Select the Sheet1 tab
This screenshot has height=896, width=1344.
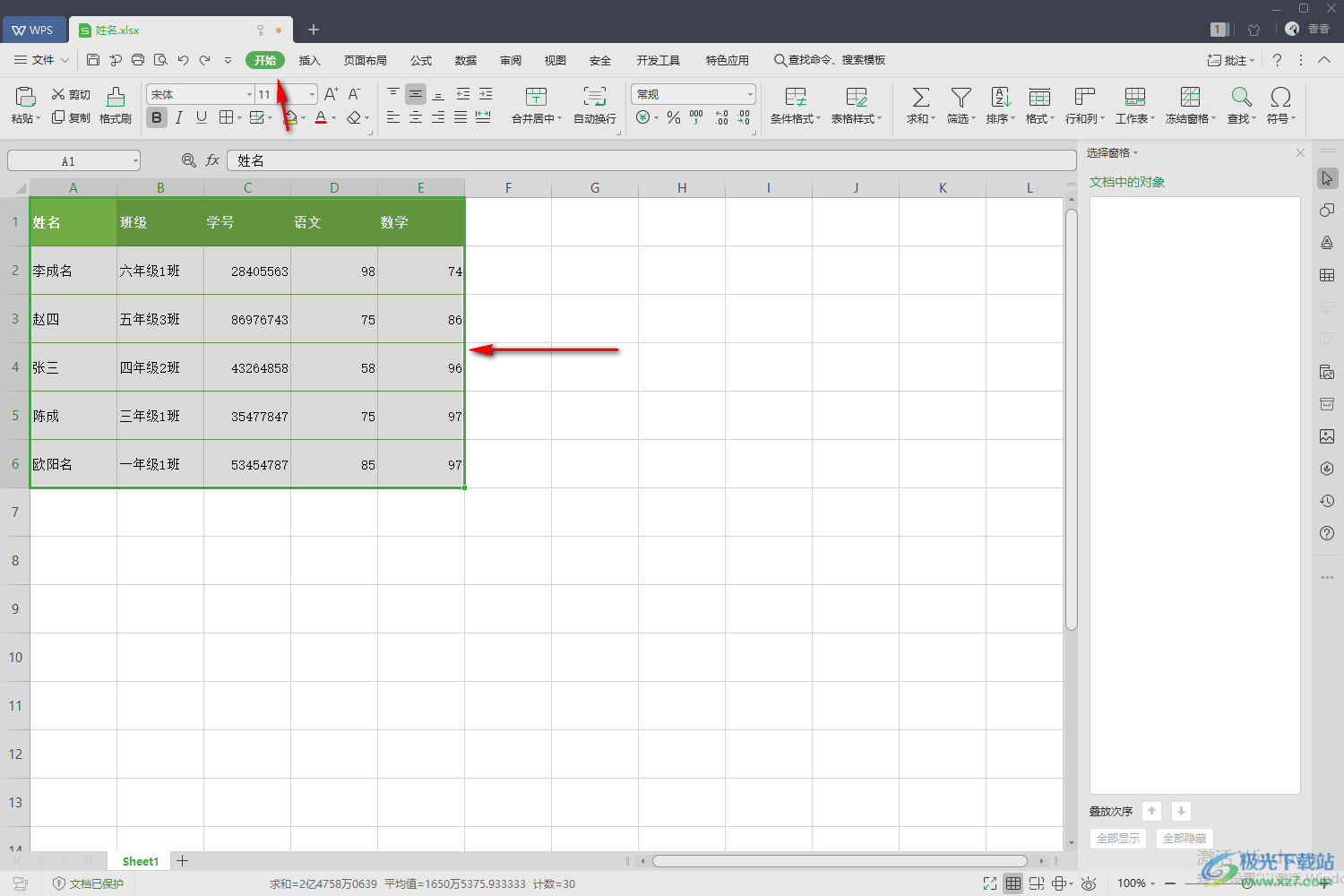click(140, 861)
